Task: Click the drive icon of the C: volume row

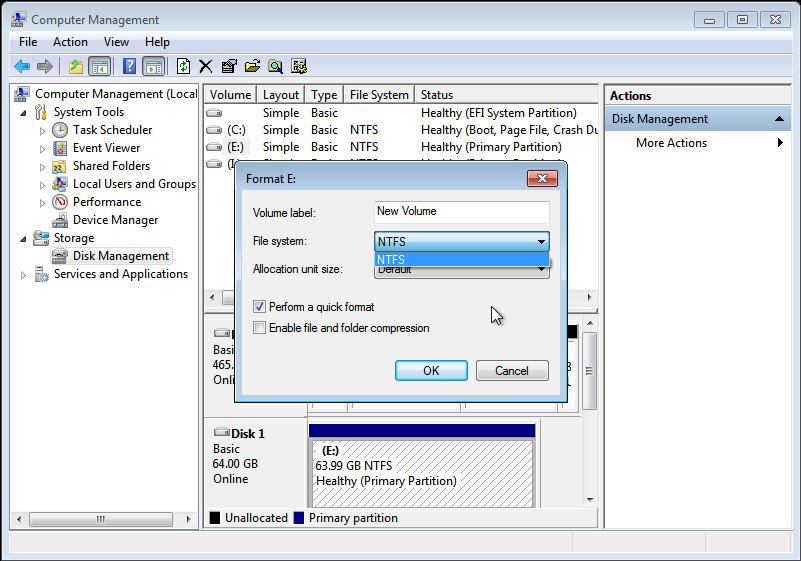Action: click(x=214, y=130)
